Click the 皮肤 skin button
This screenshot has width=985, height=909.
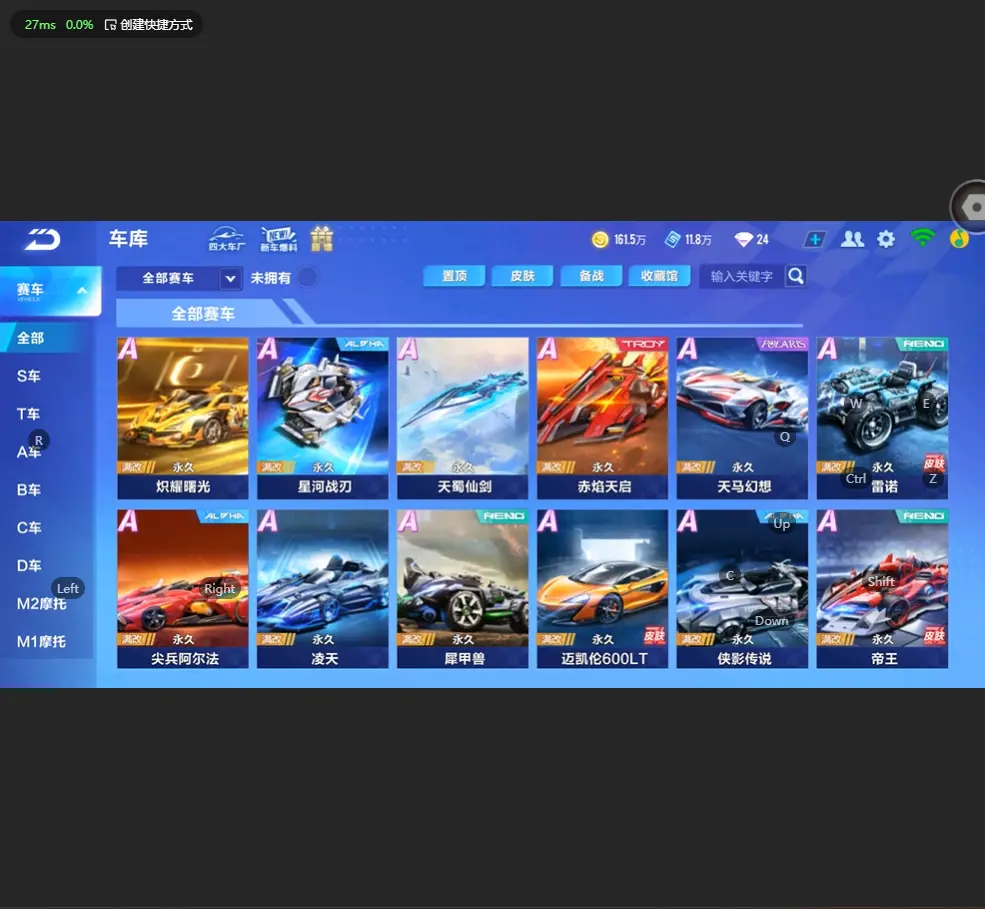(522, 276)
